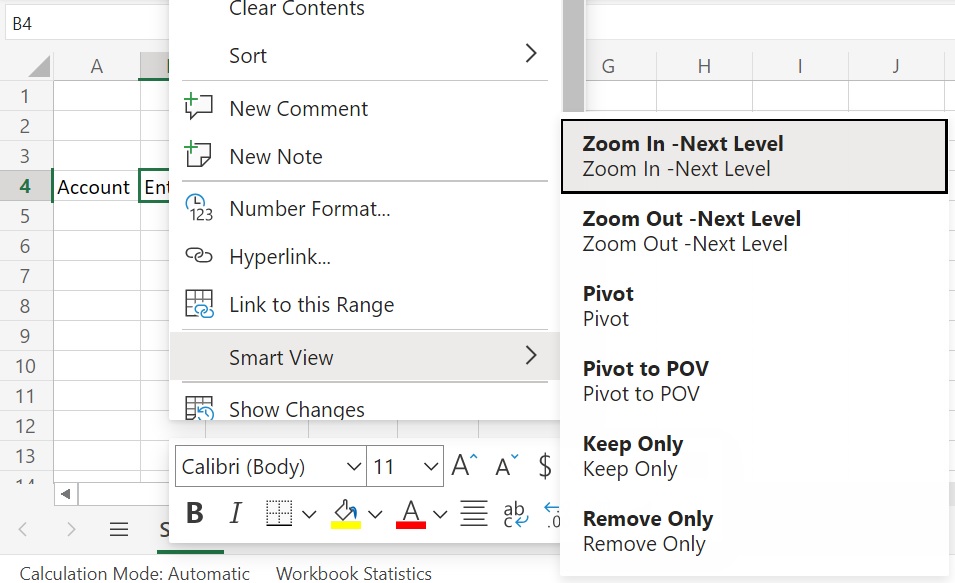Apply borders using the borders icon
This screenshot has width=955, height=583.
[280, 514]
